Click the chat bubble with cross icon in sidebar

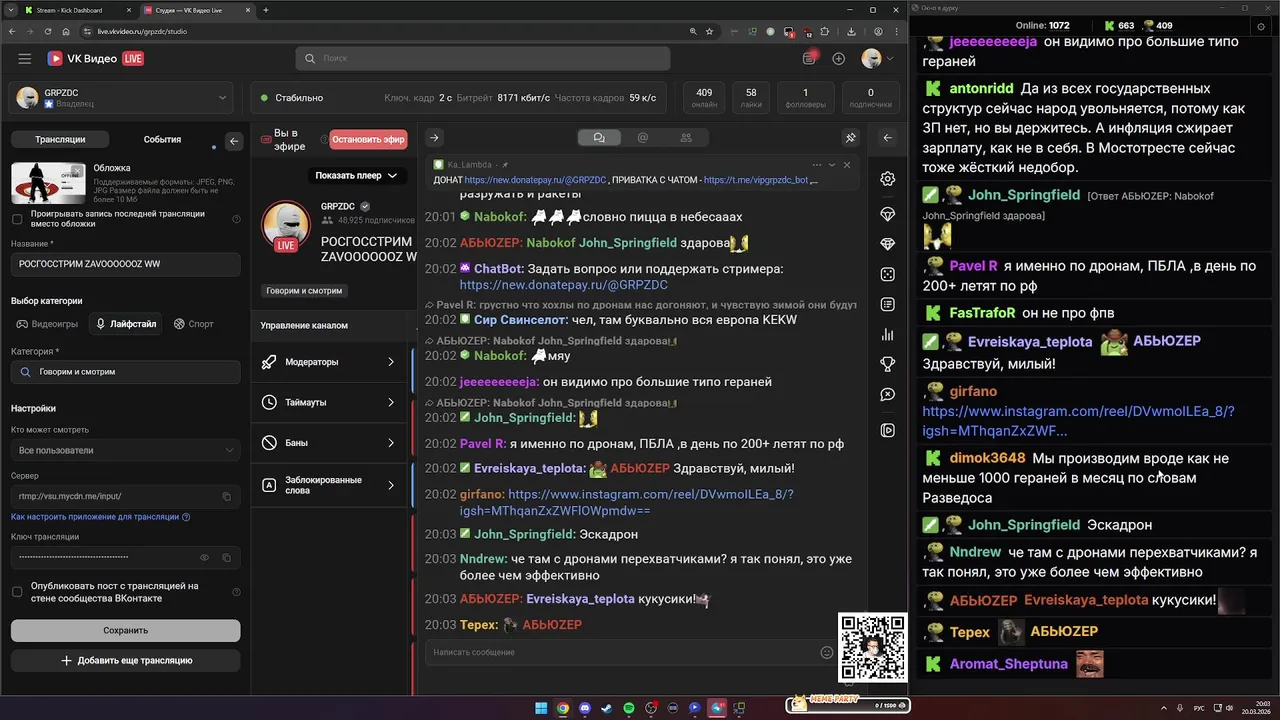click(x=887, y=395)
